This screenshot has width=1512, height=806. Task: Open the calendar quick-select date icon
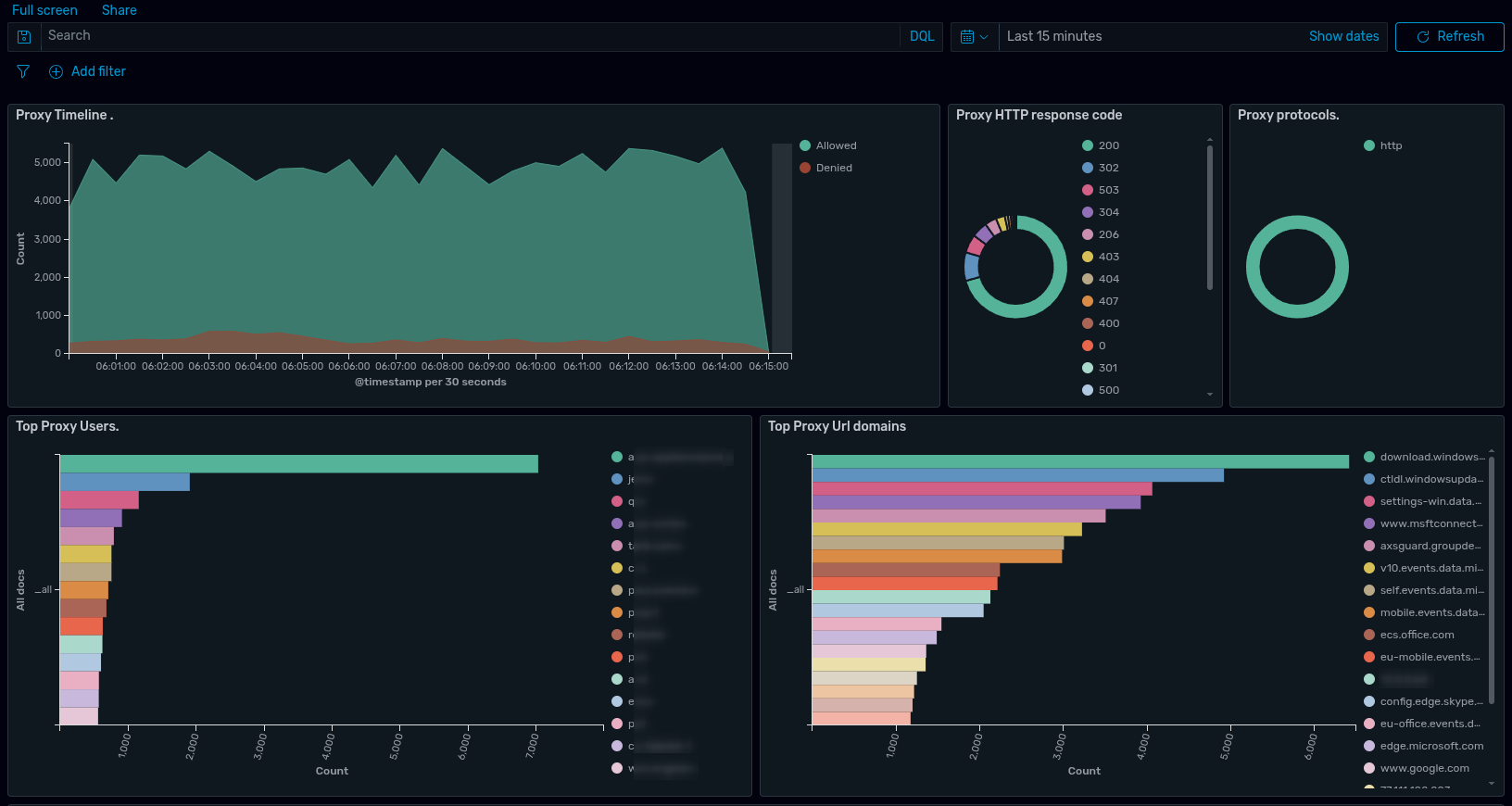point(967,36)
